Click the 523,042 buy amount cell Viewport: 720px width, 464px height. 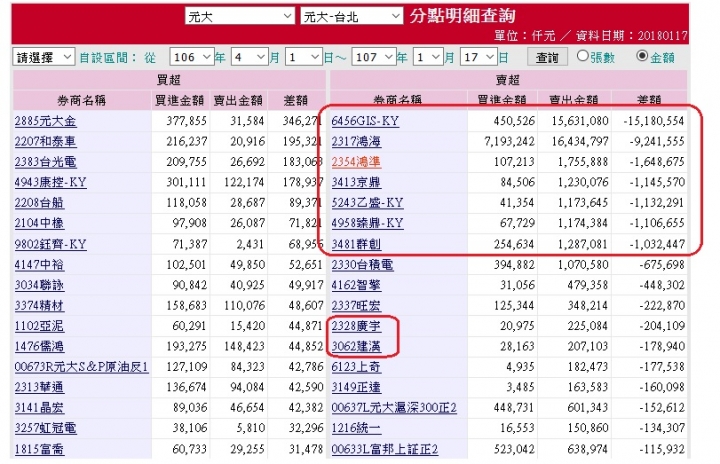point(514,449)
